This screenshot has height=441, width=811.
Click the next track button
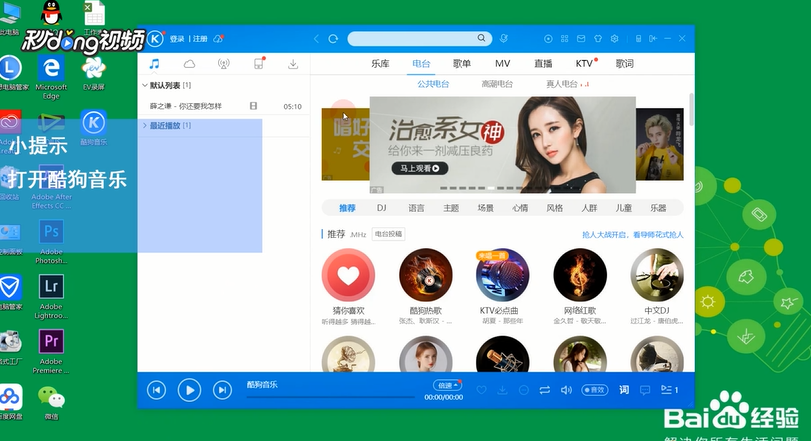pyautogui.click(x=222, y=390)
